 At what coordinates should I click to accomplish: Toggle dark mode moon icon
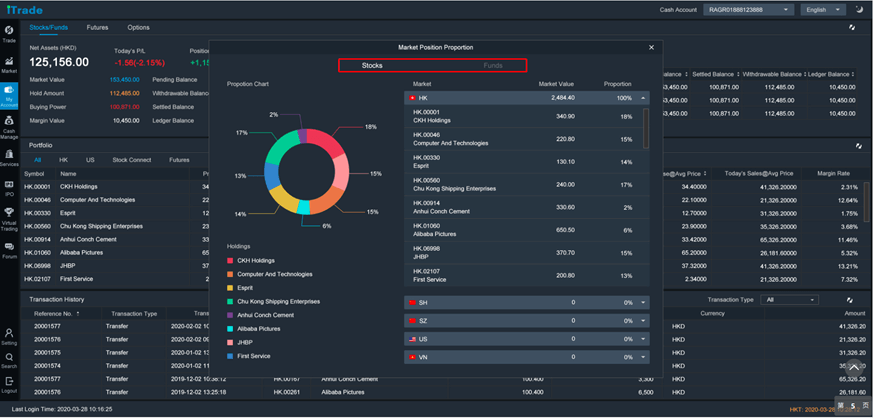858,10
